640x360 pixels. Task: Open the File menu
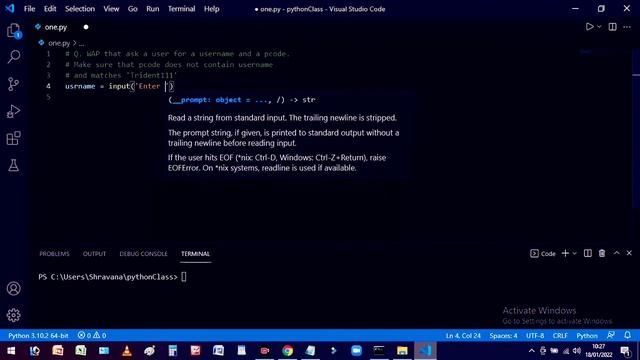pyautogui.click(x=29, y=9)
